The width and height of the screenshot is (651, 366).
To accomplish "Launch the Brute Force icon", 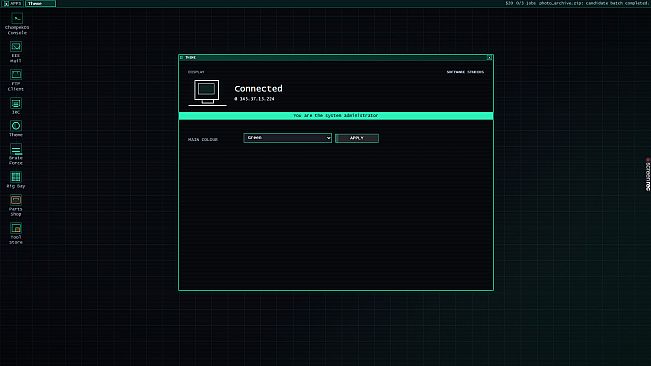I will [x=16, y=154].
